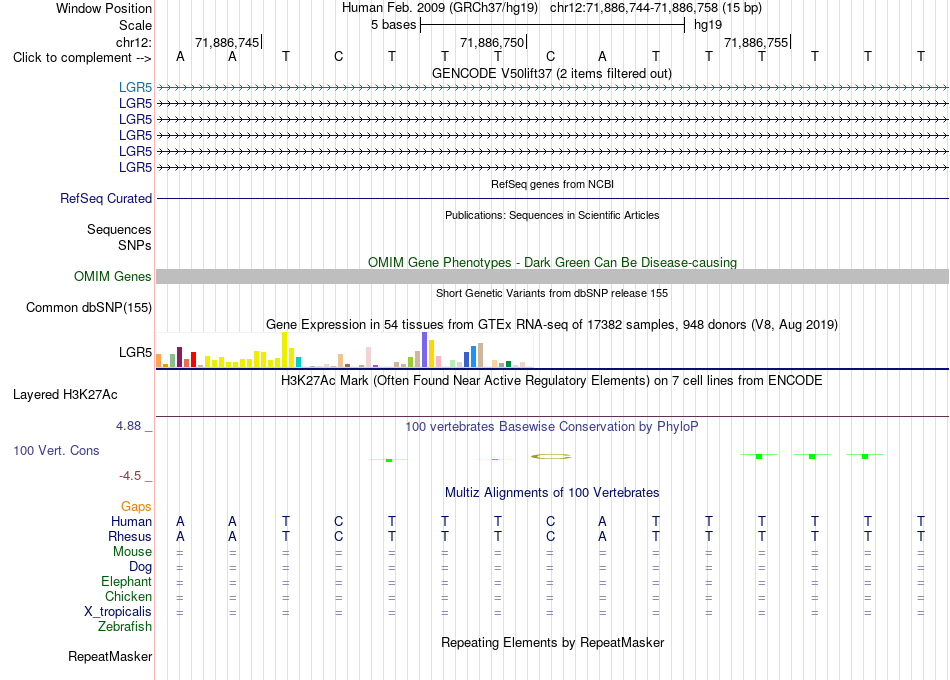Screen dimensions: 950x680
Task: Click the 'Scale' track label
Action: [x=135, y=25]
